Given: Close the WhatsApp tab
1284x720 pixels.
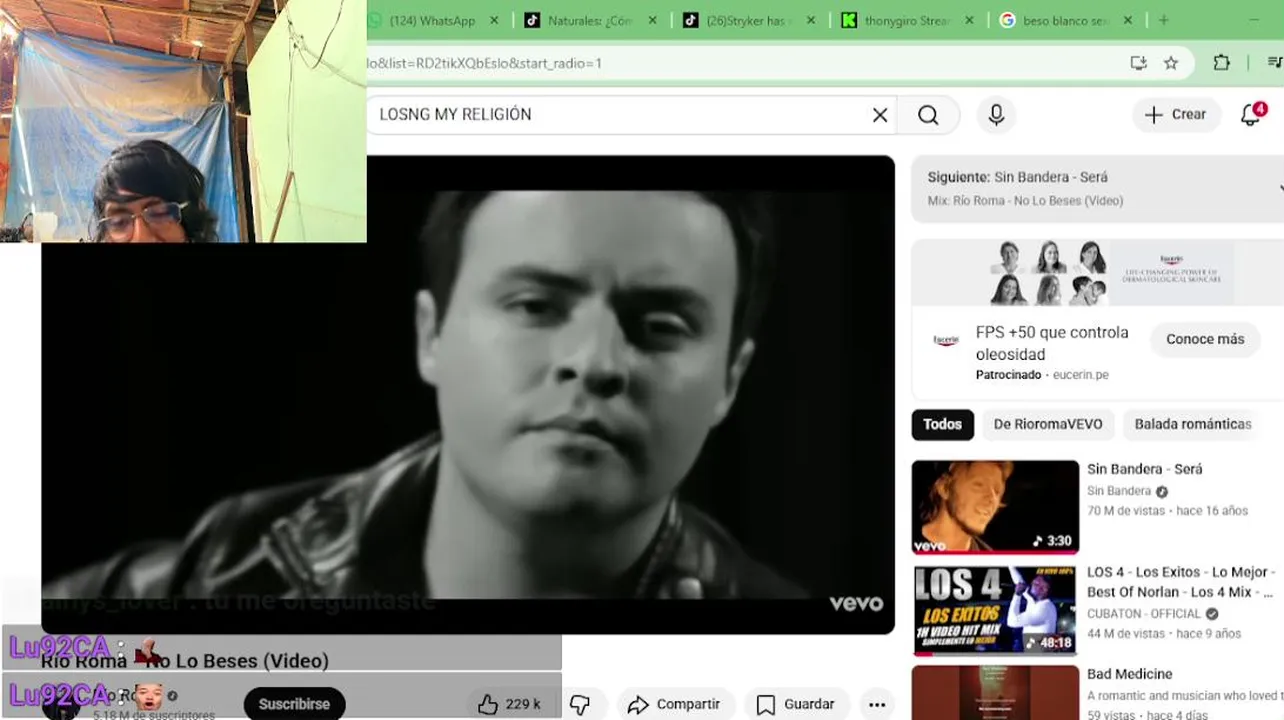Looking at the screenshot, I should (x=495, y=20).
